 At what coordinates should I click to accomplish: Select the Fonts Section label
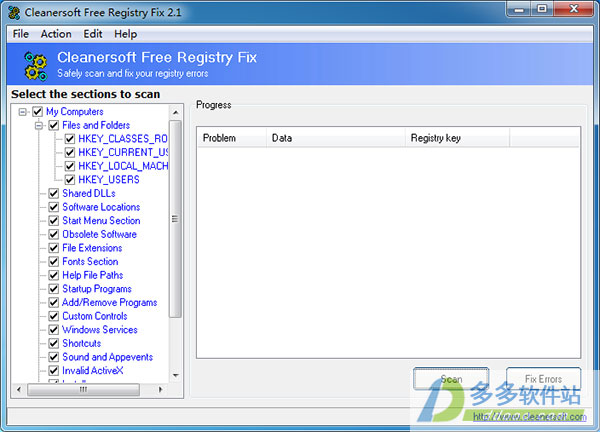click(x=90, y=261)
